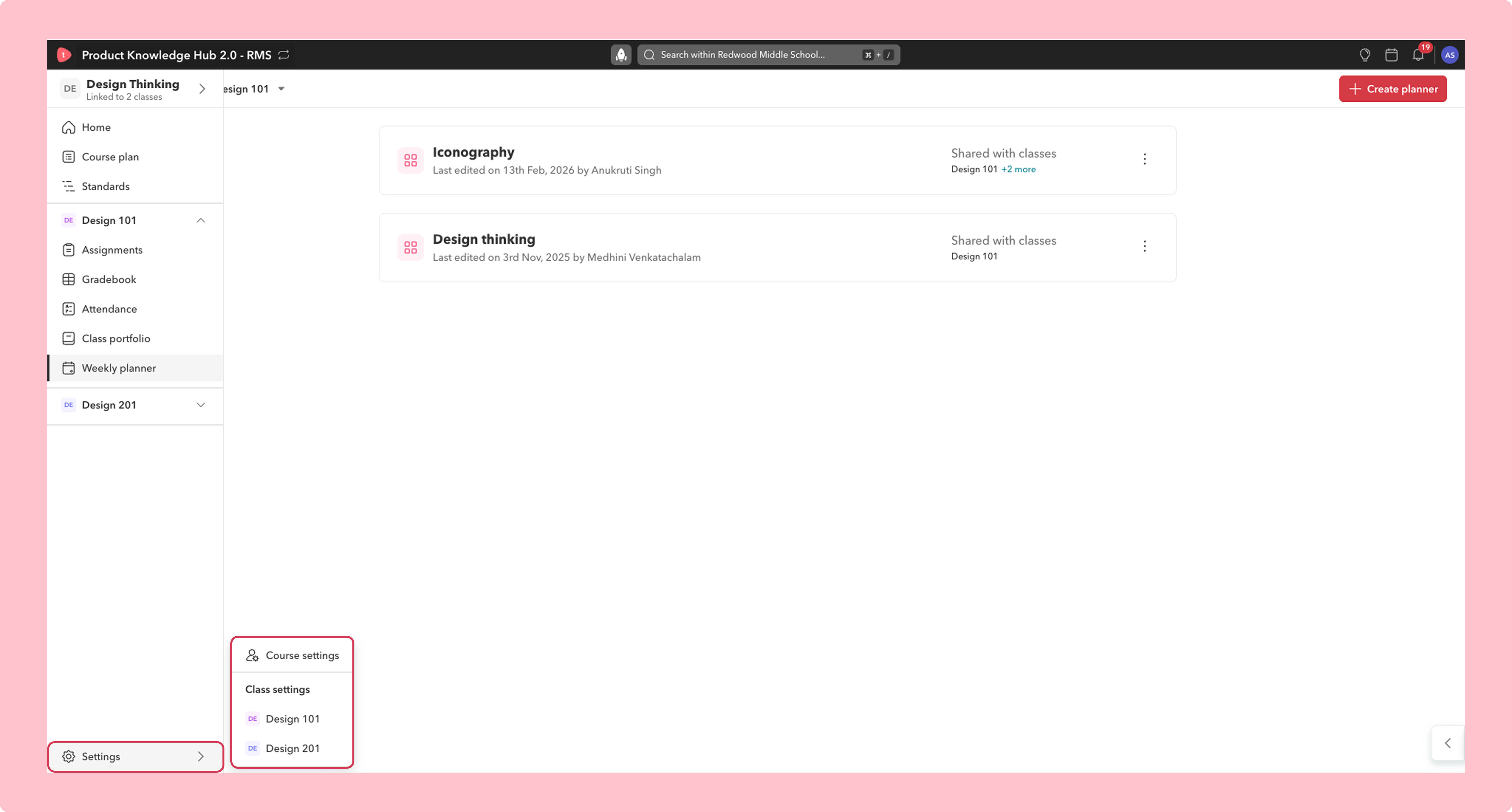Open more options for Design thinking planner
Screen dimensions: 1512x812
pos(1145,246)
